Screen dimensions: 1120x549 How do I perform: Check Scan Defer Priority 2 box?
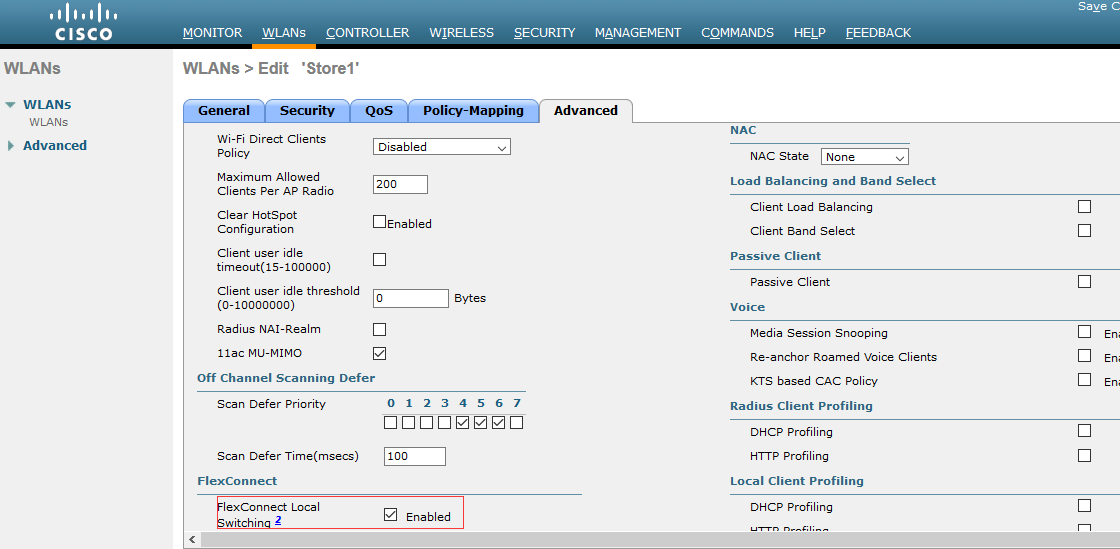[426, 423]
